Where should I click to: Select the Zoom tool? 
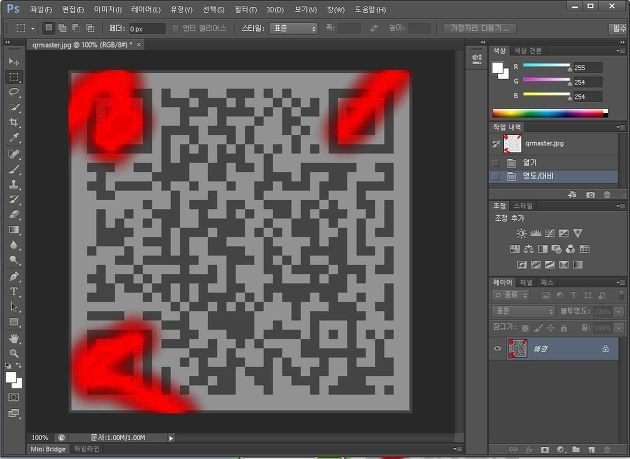tap(14, 354)
